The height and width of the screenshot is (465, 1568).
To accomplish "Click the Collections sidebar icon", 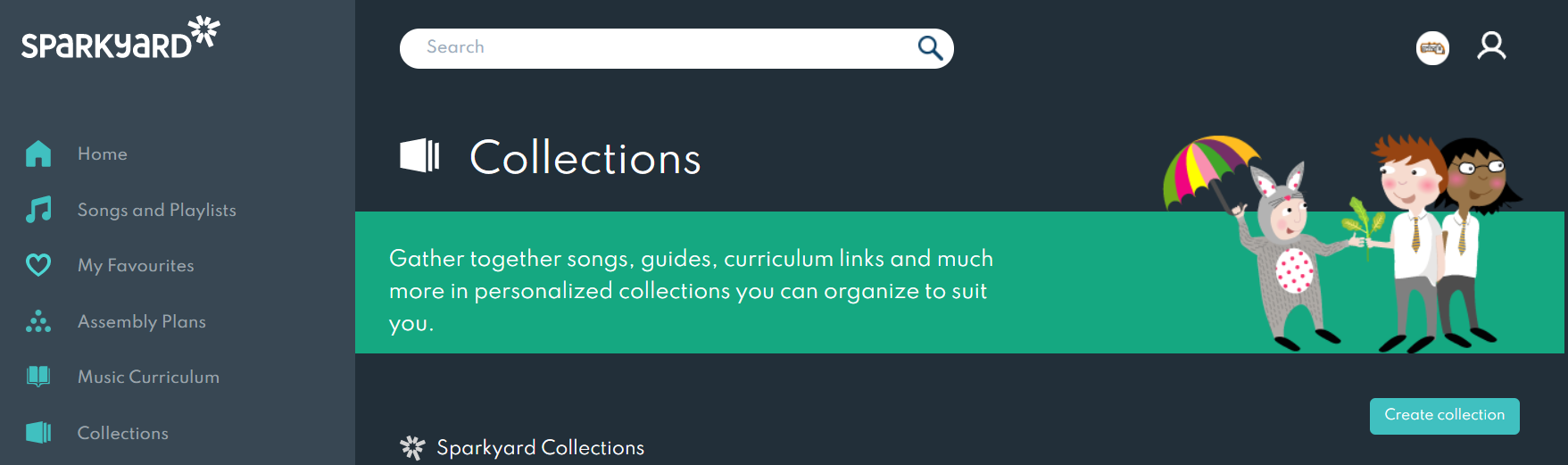I will tap(38, 433).
